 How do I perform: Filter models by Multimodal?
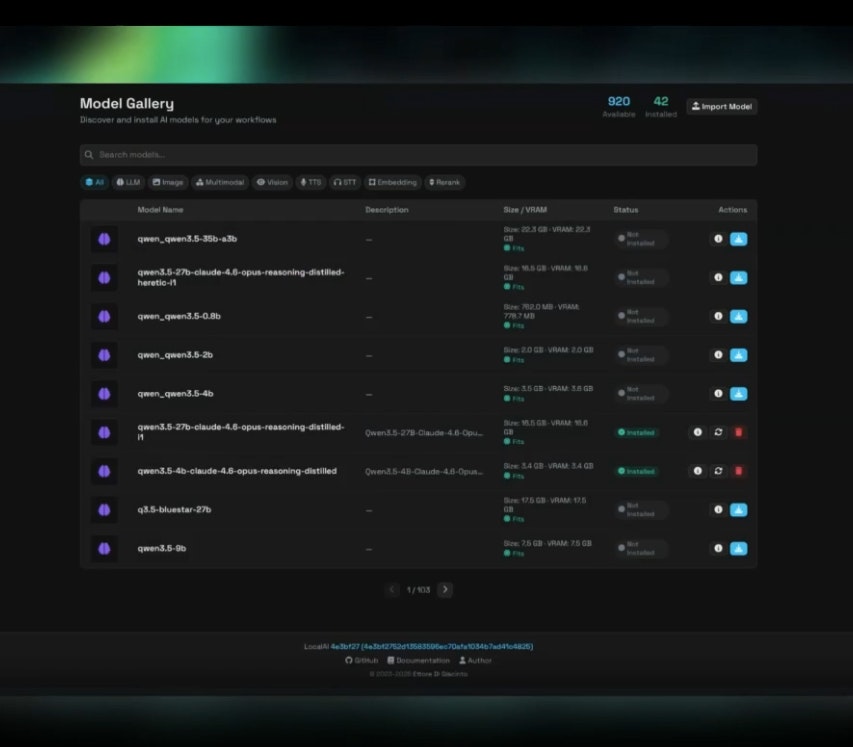(220, 182)
